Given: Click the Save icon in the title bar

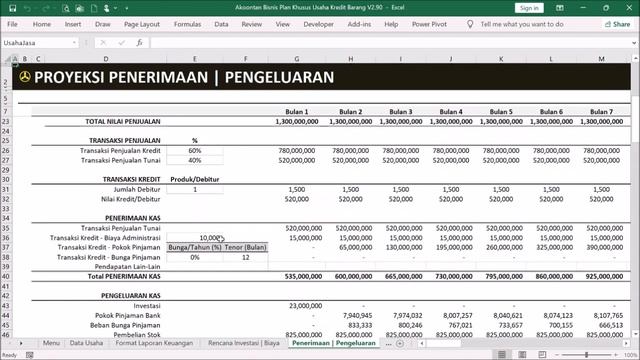Looking at the screenshot, I should (x=13, y=8).
